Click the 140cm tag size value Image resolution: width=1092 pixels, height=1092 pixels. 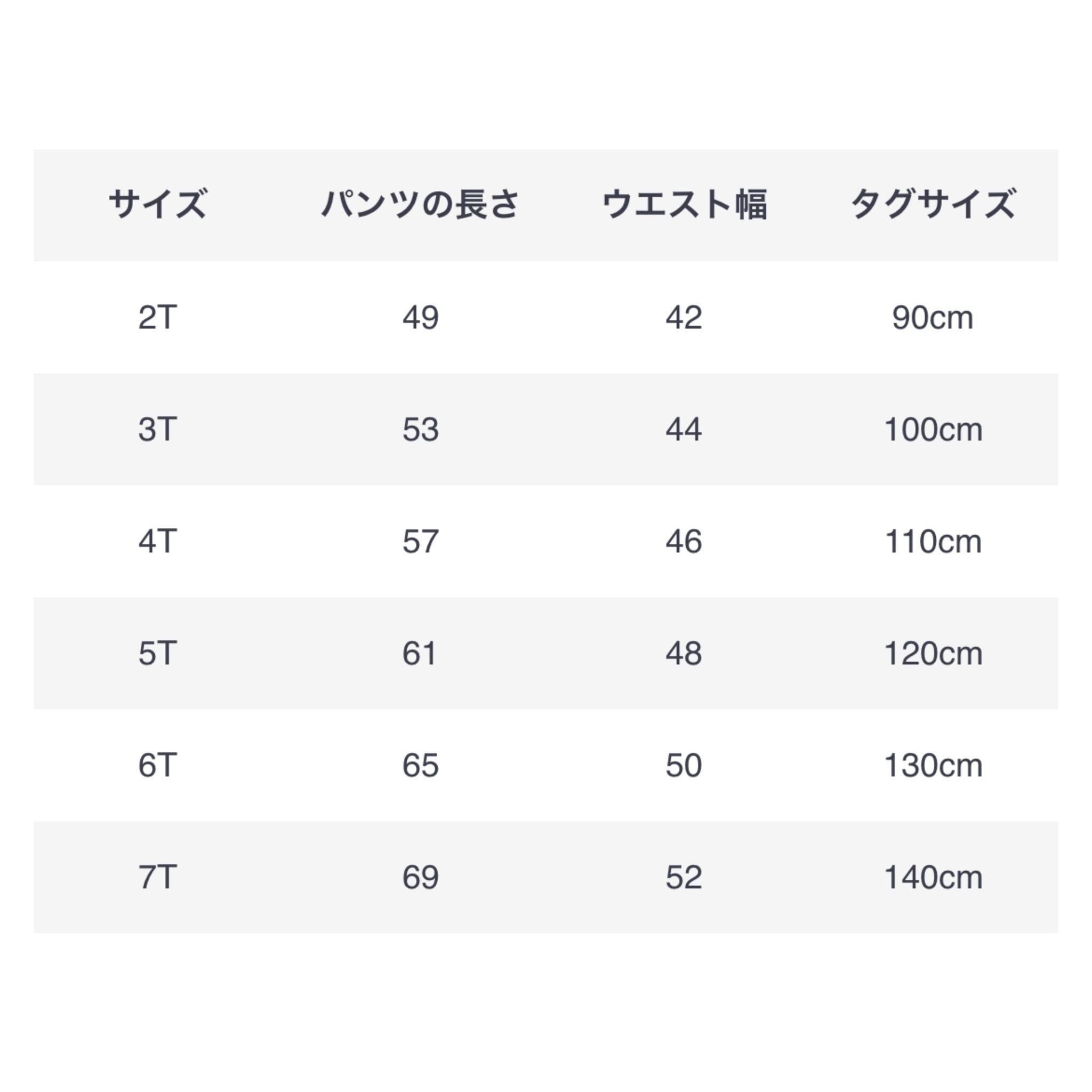[933, 877]
